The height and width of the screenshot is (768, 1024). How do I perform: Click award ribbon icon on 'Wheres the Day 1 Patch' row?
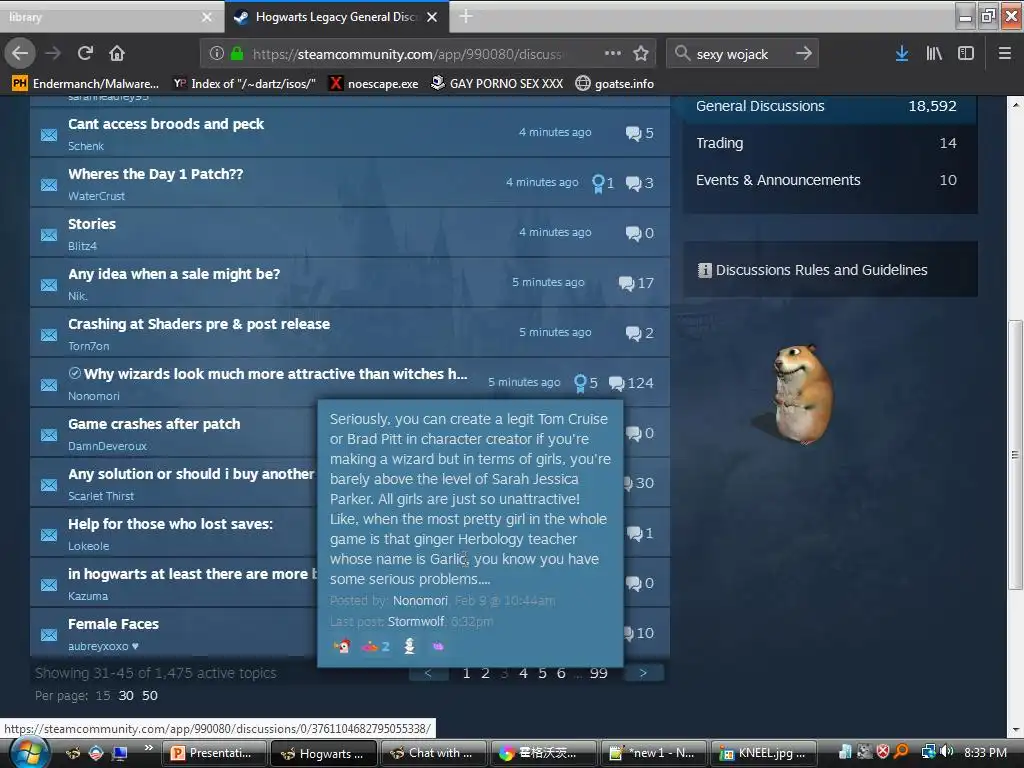pyautogui.click(x=598, y=184)
